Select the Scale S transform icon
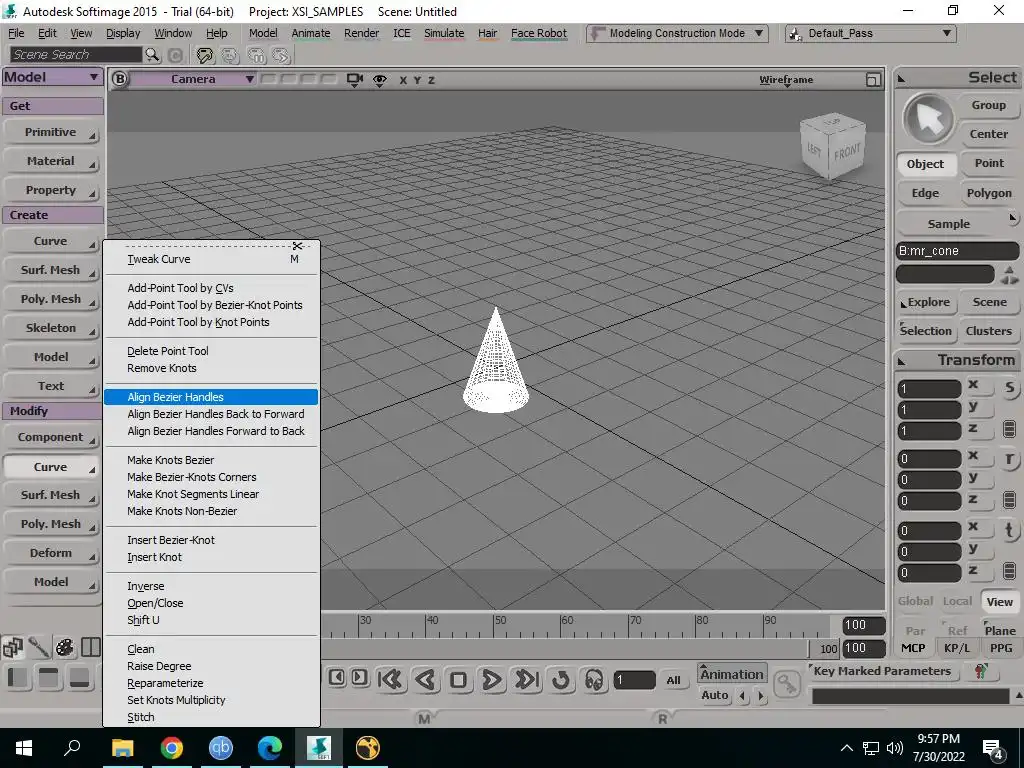 tap(1010, 388)
